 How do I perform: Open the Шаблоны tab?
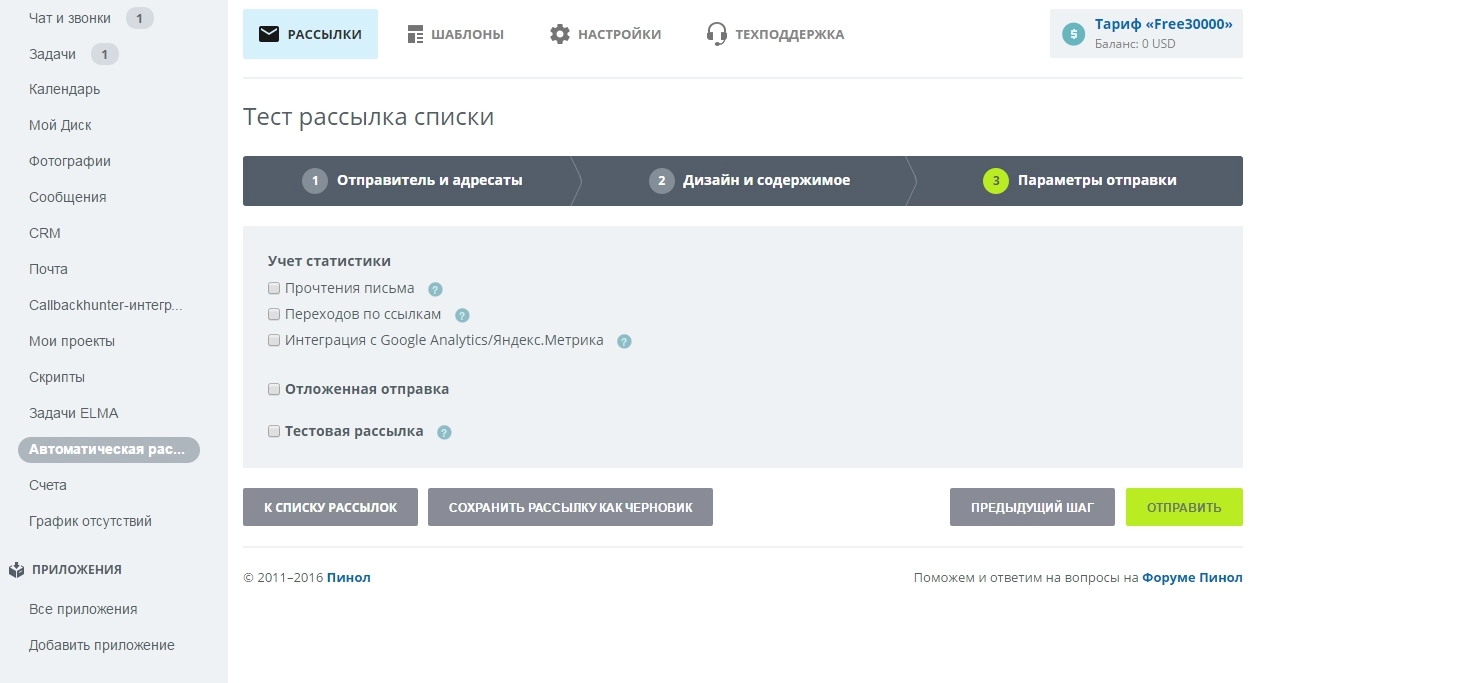coord(455,34)
